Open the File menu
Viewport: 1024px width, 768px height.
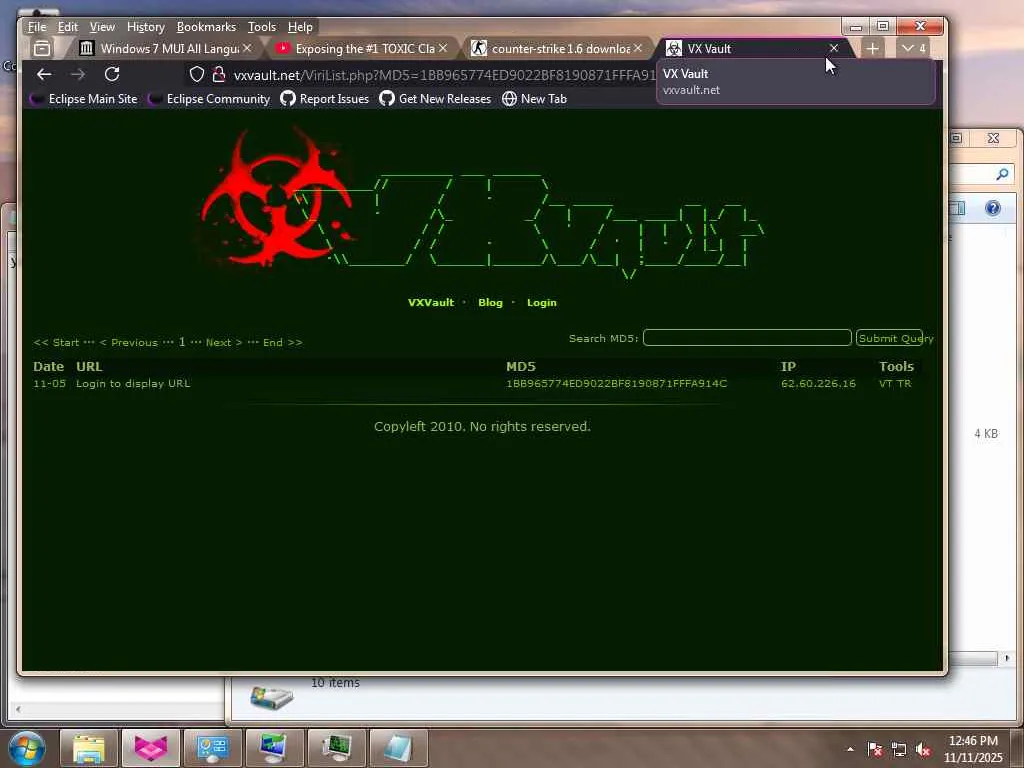[x=37, y=27]
